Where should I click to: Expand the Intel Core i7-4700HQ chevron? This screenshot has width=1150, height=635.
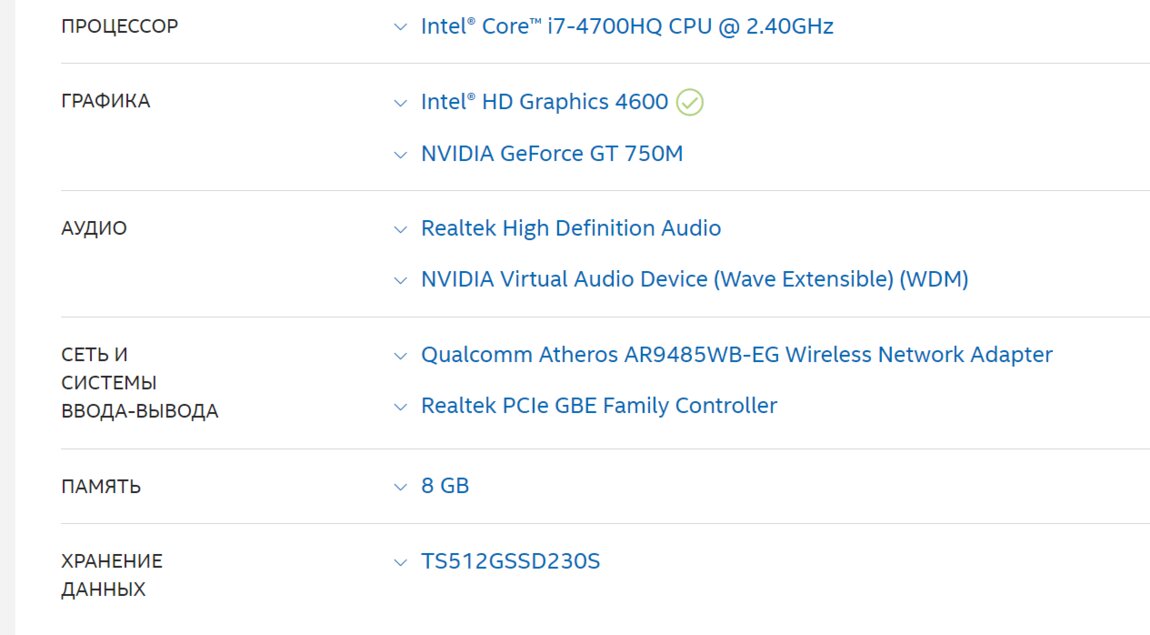(401, 27)
